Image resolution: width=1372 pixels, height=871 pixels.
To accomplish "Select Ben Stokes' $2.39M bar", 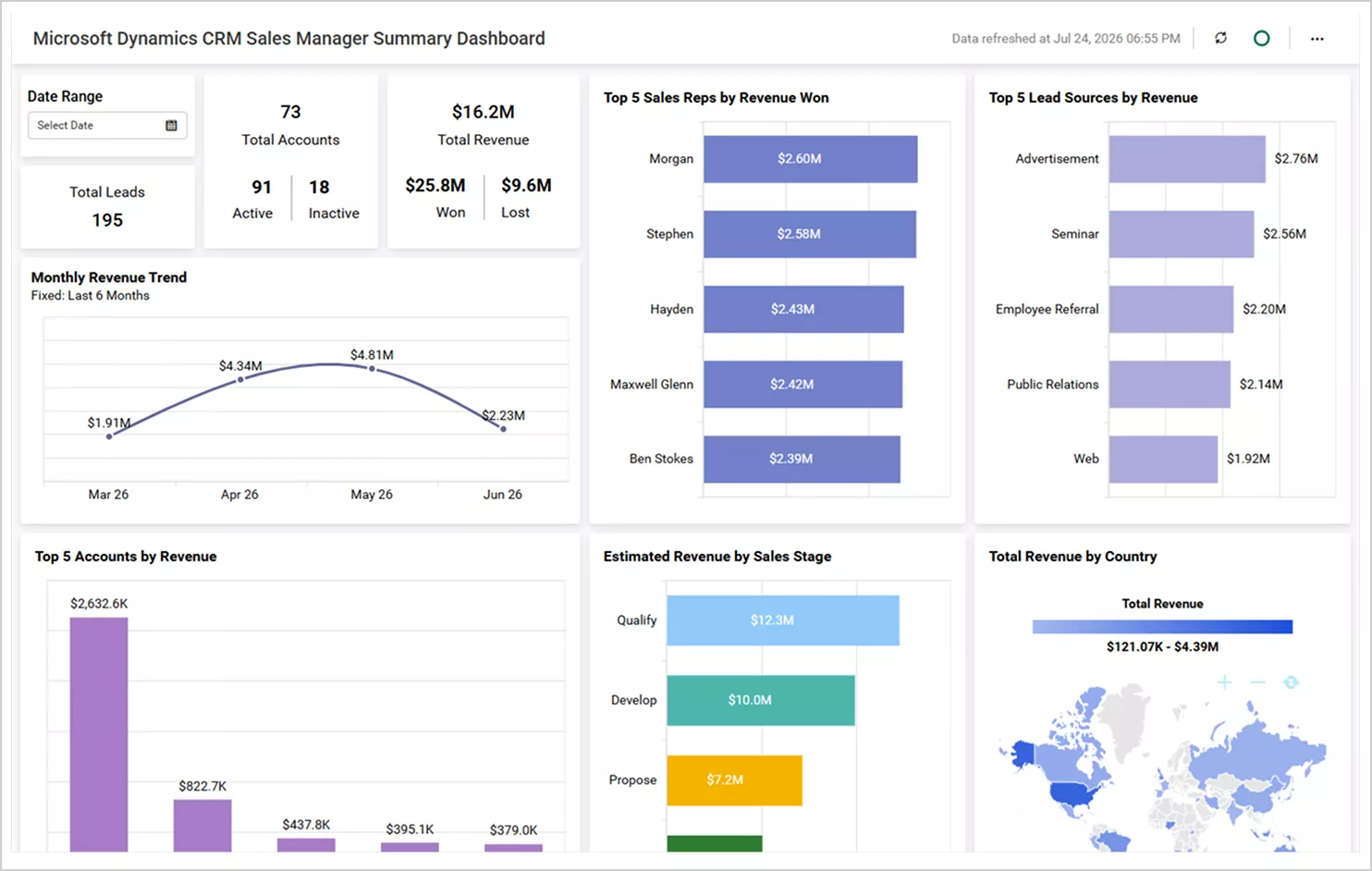I will (x=802, y=459).
